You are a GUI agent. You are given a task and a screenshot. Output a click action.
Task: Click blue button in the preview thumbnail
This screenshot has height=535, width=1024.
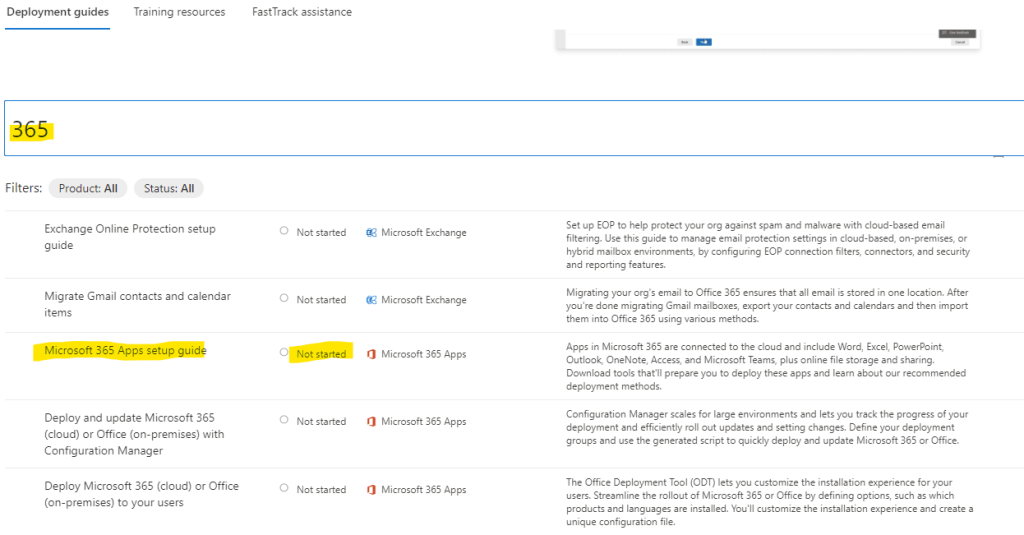coord(703,42)
